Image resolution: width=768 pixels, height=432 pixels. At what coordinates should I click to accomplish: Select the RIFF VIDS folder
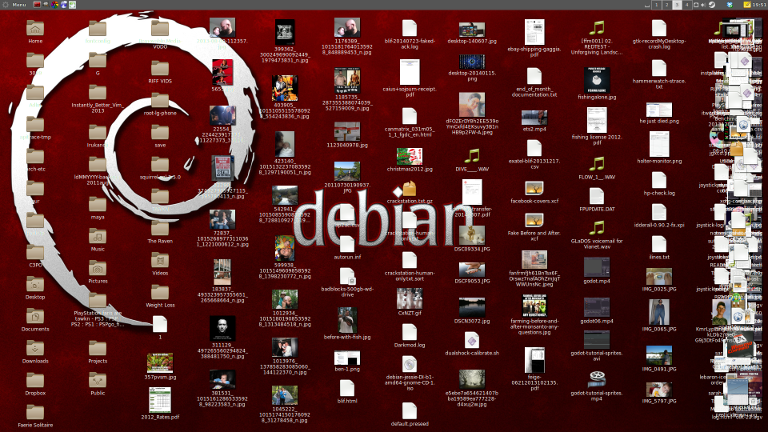pyautogui.click(x=160, y=68)
